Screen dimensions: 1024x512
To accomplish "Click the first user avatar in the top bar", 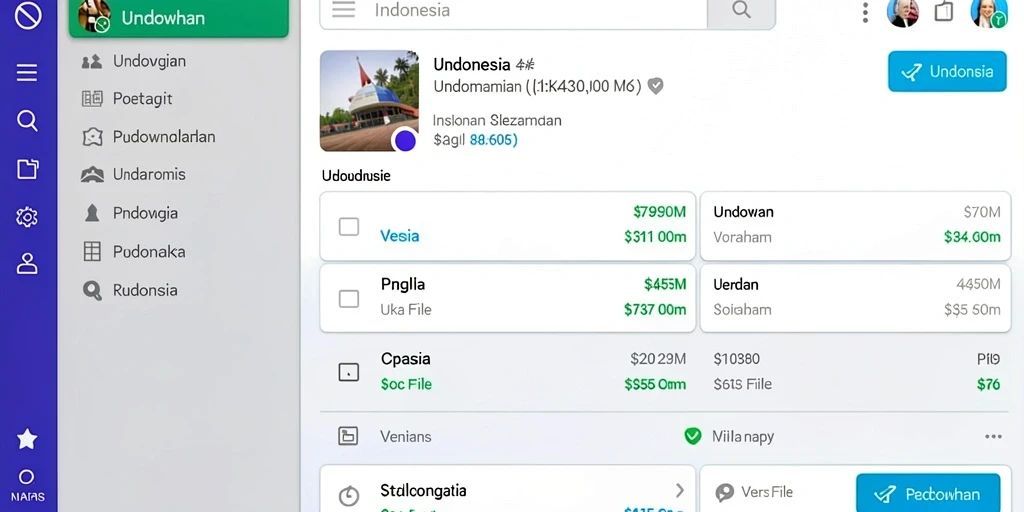I will (903, 12).
